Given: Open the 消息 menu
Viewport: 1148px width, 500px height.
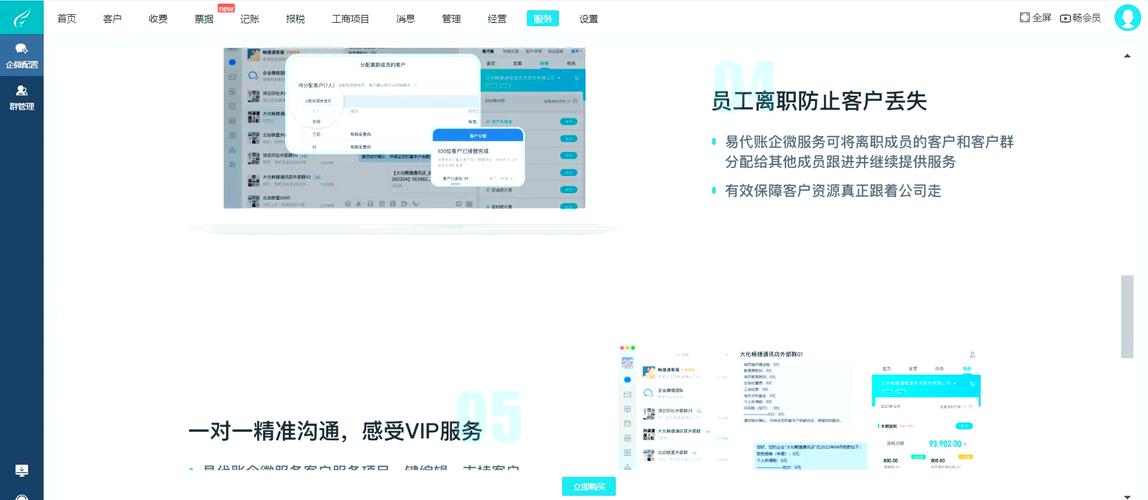Looking at the screenshot, I should (406, 19).
